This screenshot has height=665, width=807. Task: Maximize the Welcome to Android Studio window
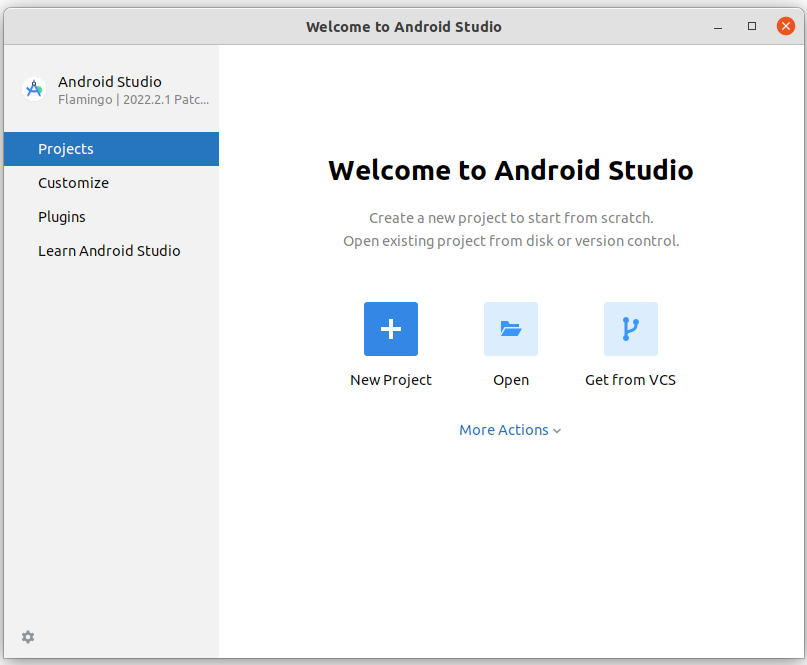point(752,27)
